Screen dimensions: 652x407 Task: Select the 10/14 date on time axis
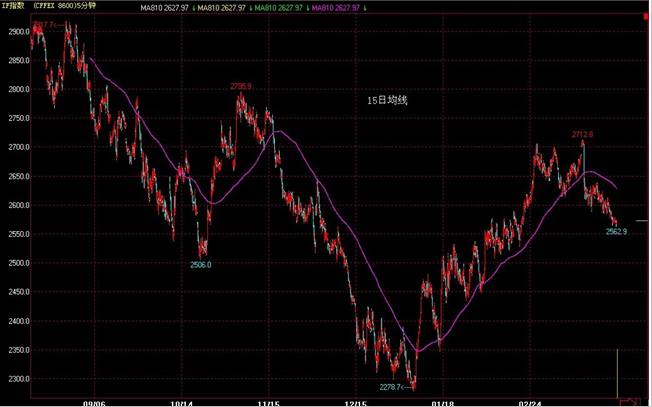[182, 401]
